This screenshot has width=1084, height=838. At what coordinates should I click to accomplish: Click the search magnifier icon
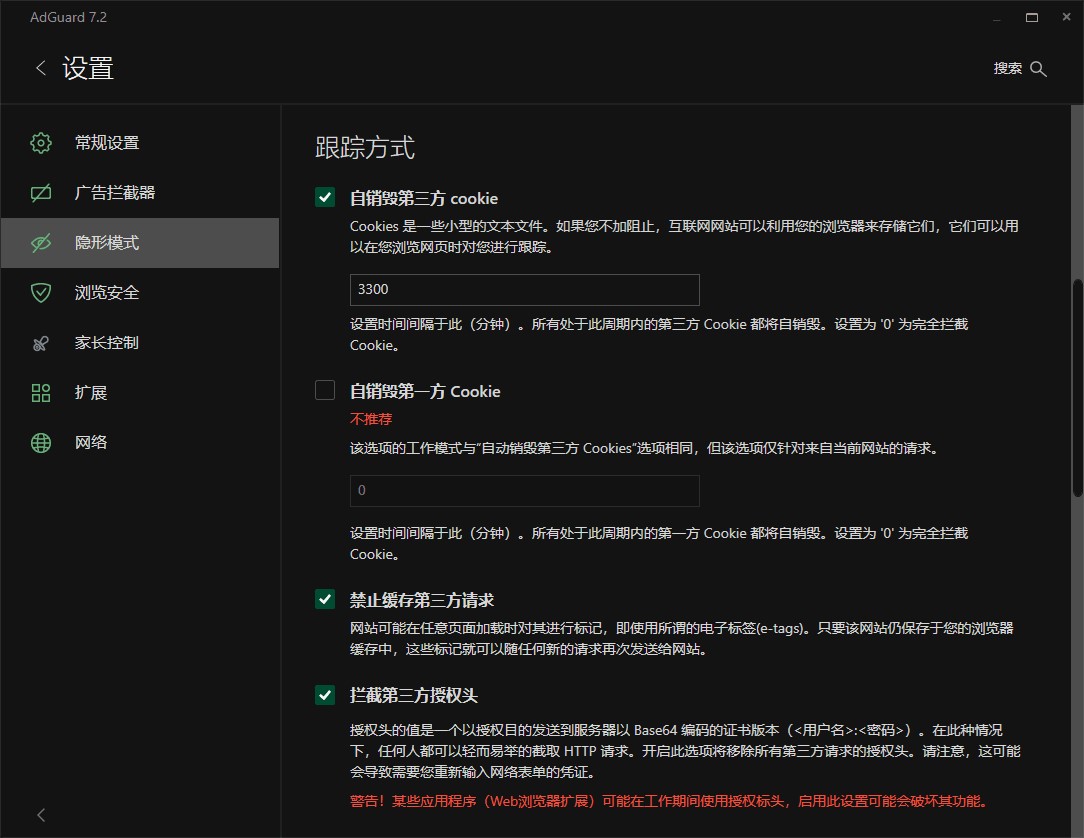click(1038, 69)
